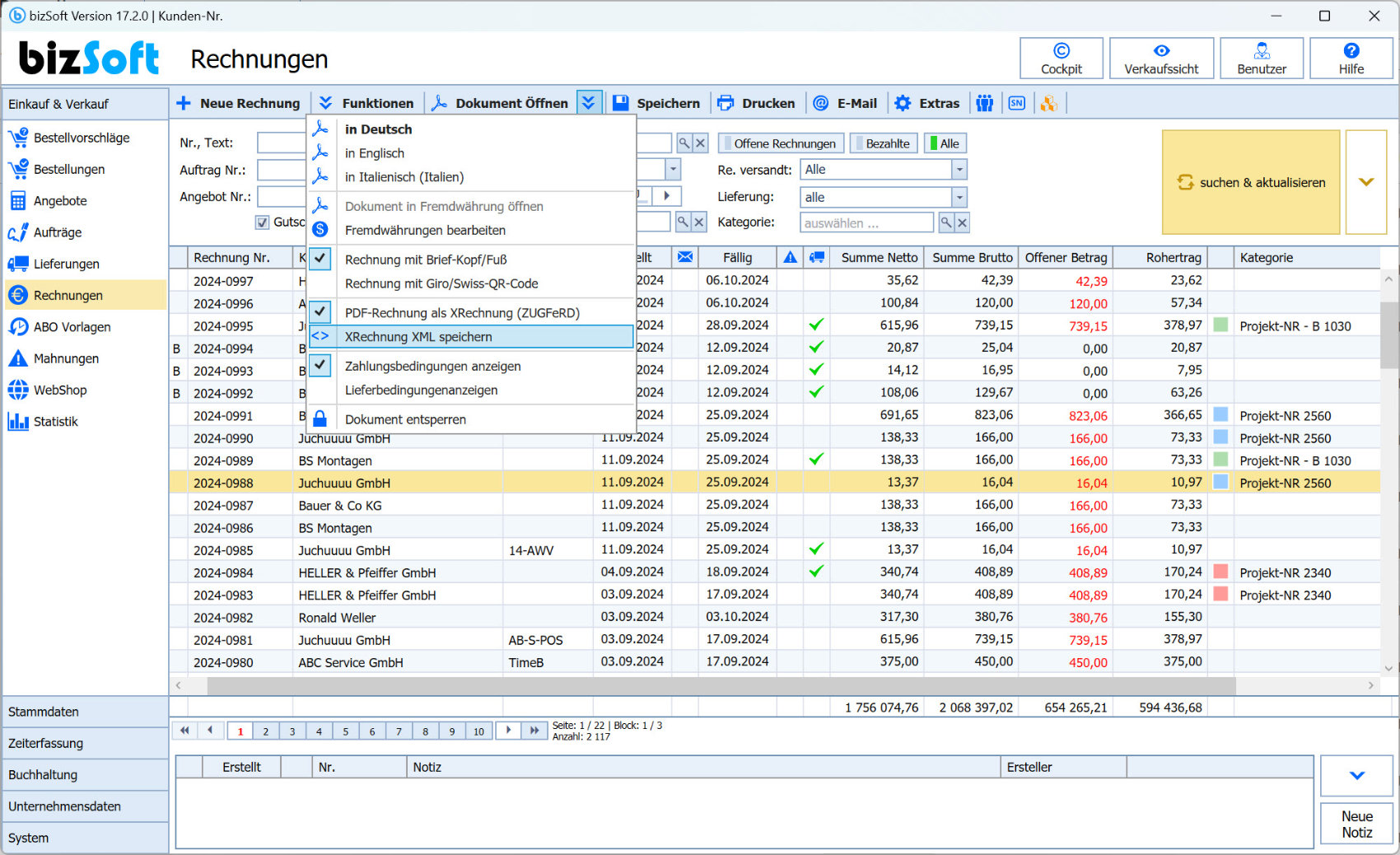Open Unternehmensdaten section
The width and height of the screenshot is (1400, 855).
pyautogui.click(x=86, y=806)
